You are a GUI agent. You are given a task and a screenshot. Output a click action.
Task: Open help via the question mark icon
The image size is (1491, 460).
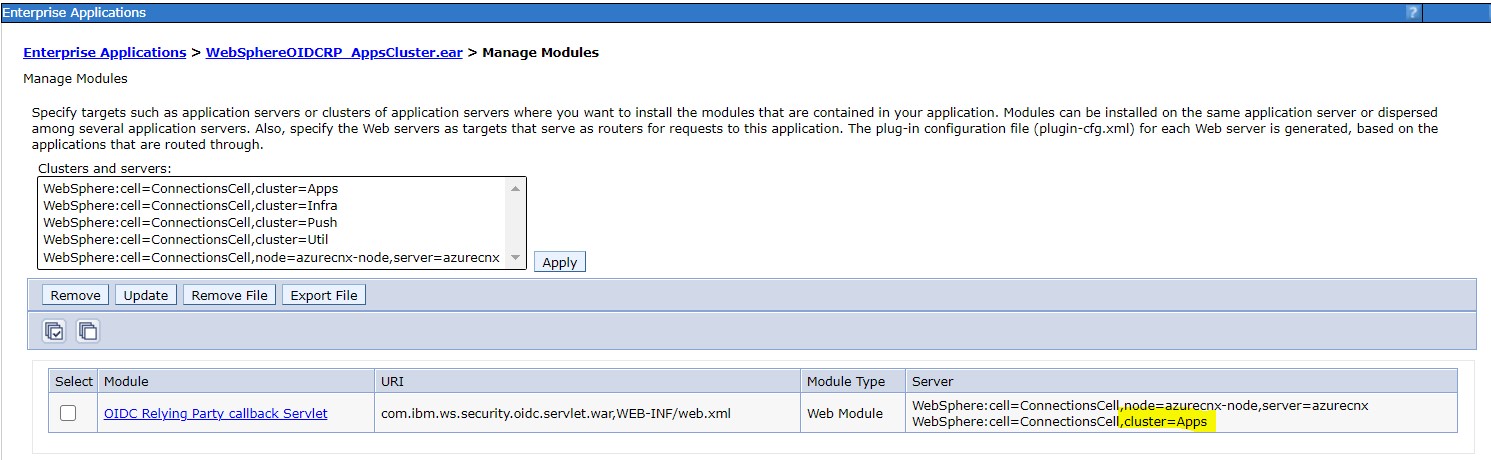[x=1411, y=13]
